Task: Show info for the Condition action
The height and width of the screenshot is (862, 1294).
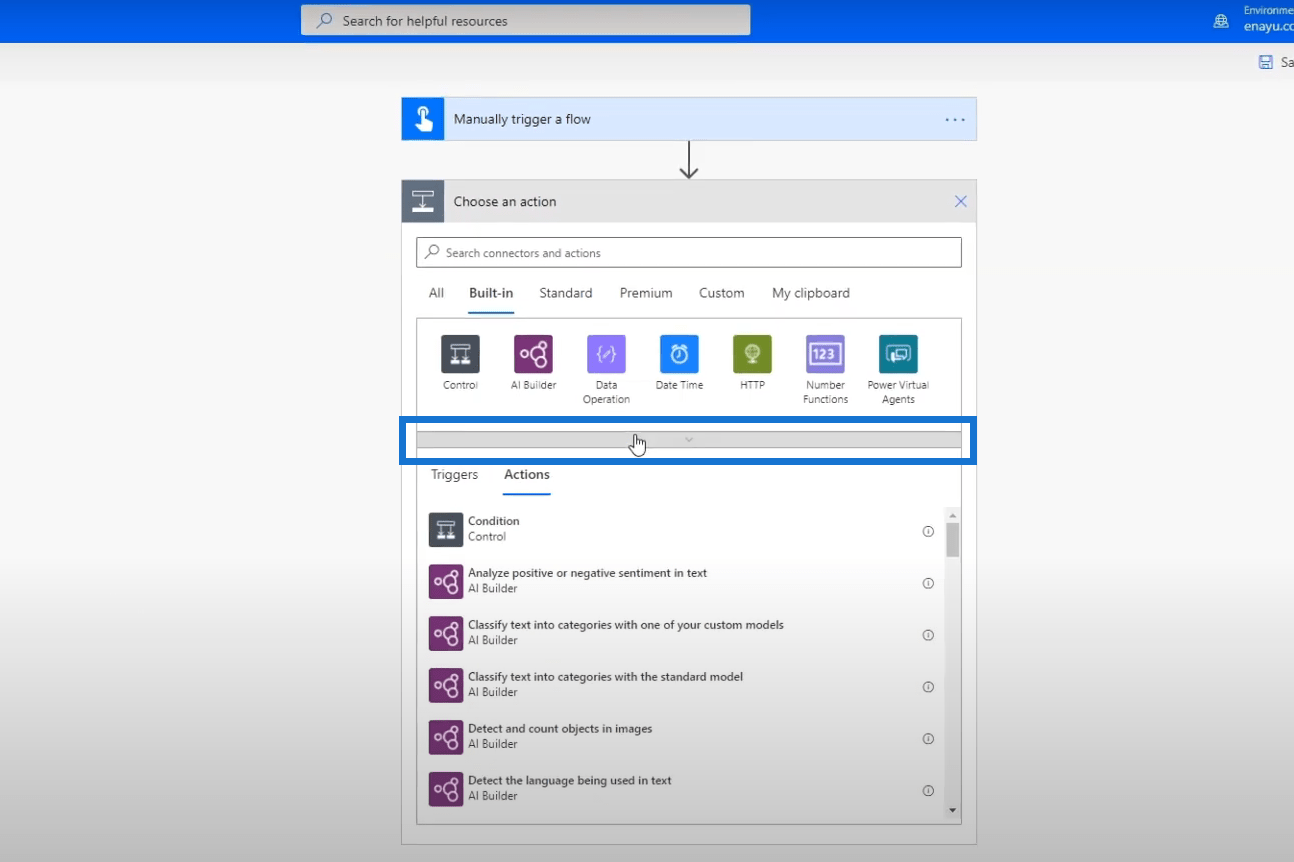Action: point(928,531)
